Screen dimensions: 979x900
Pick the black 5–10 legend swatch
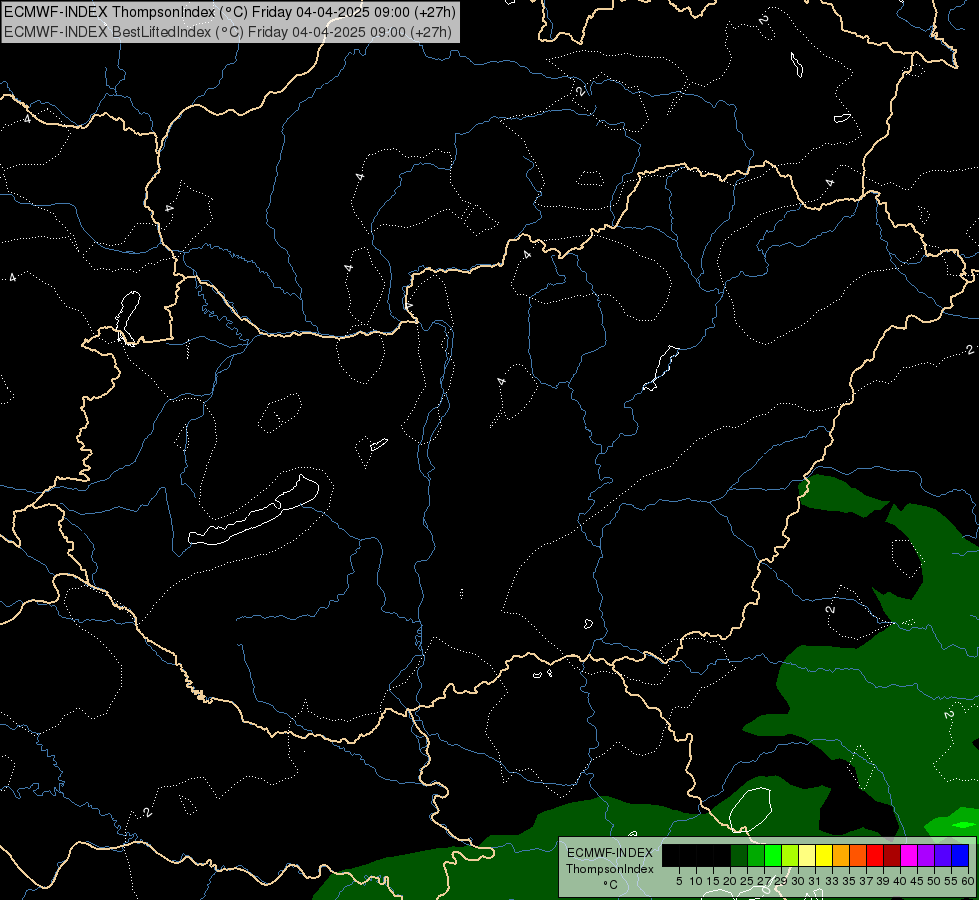(688, 855)
